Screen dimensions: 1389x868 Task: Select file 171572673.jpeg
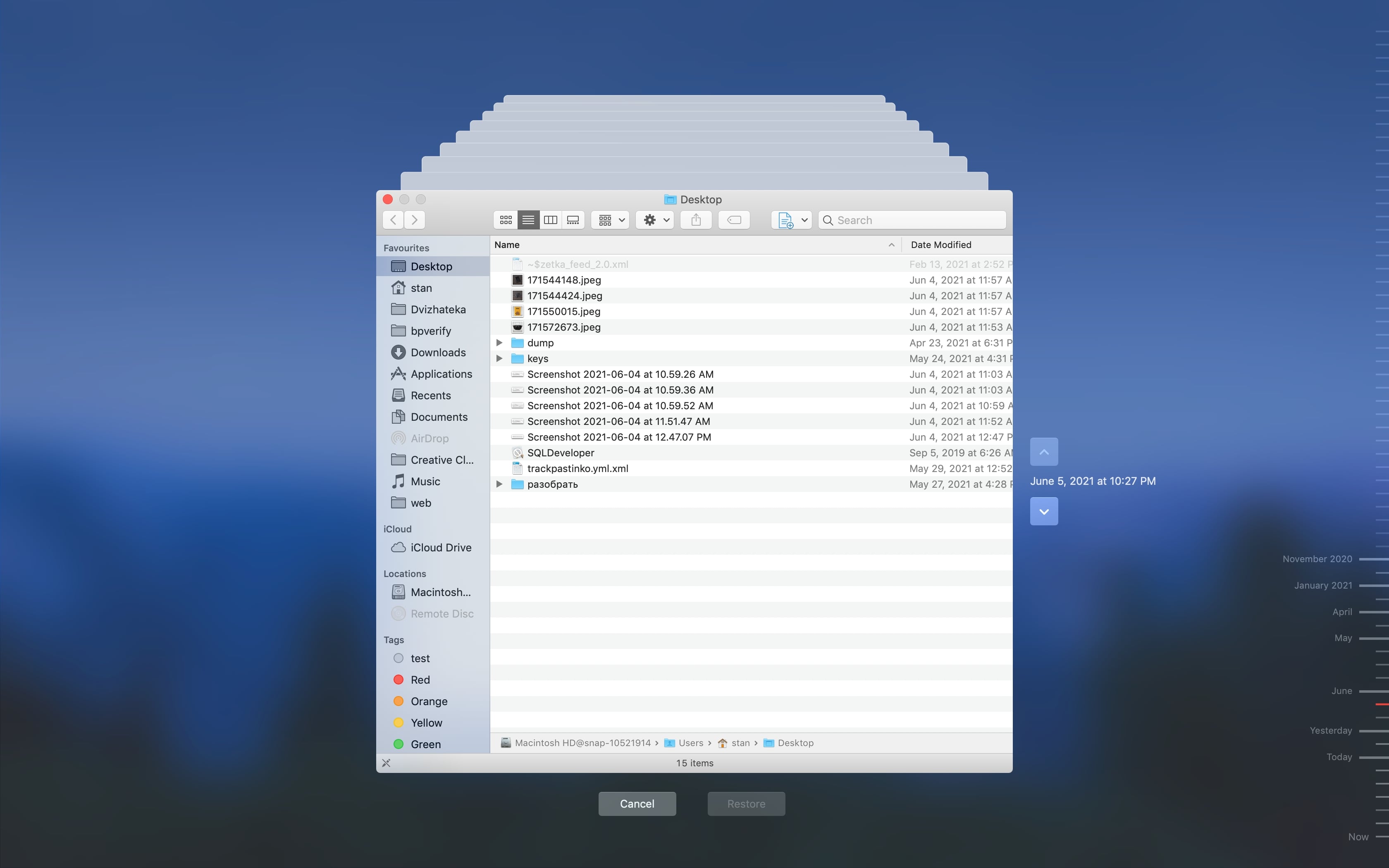click(x=751, y=327)
